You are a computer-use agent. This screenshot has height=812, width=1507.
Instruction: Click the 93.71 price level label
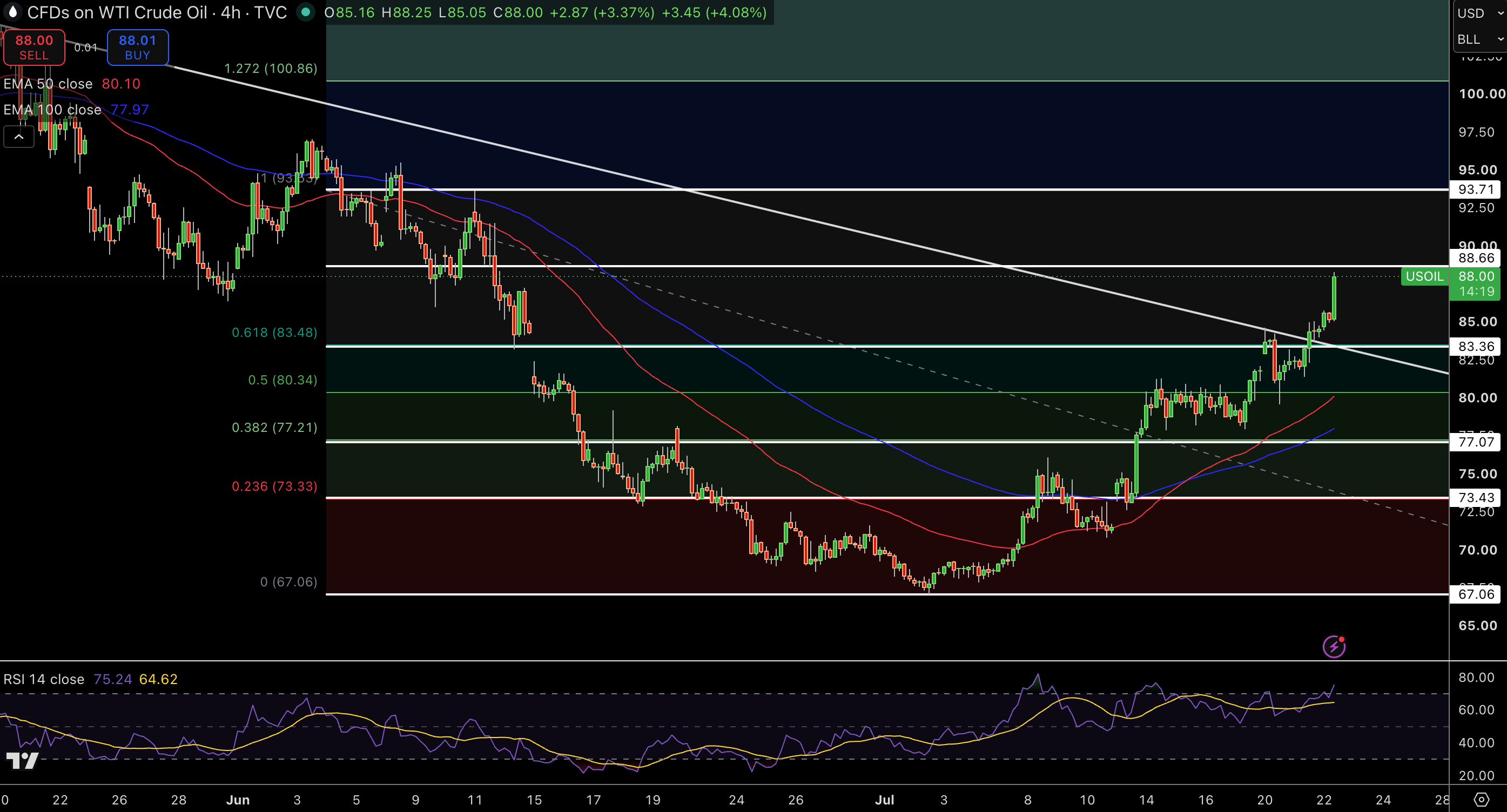click(x=1476, y=189)
